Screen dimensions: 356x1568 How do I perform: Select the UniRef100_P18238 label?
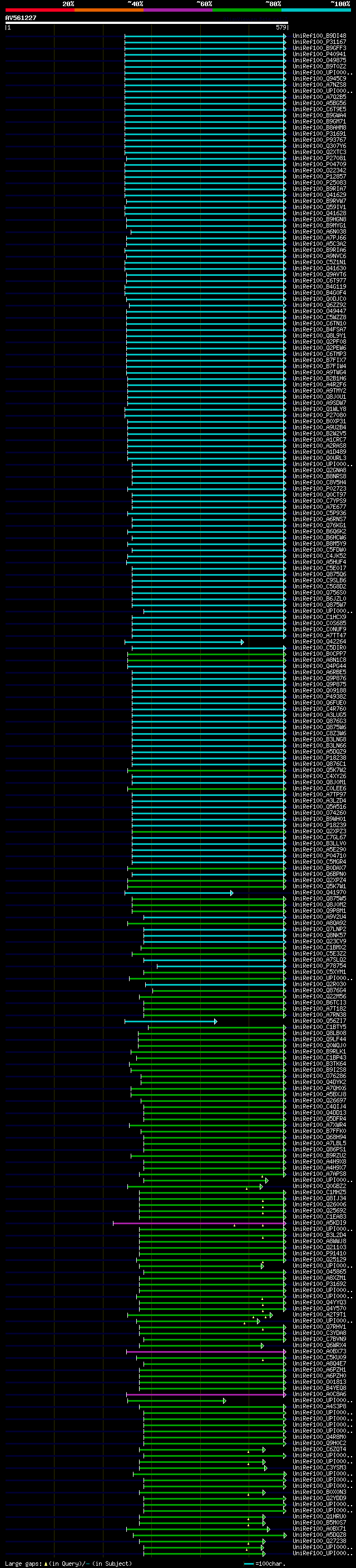(x=319, y=758)
